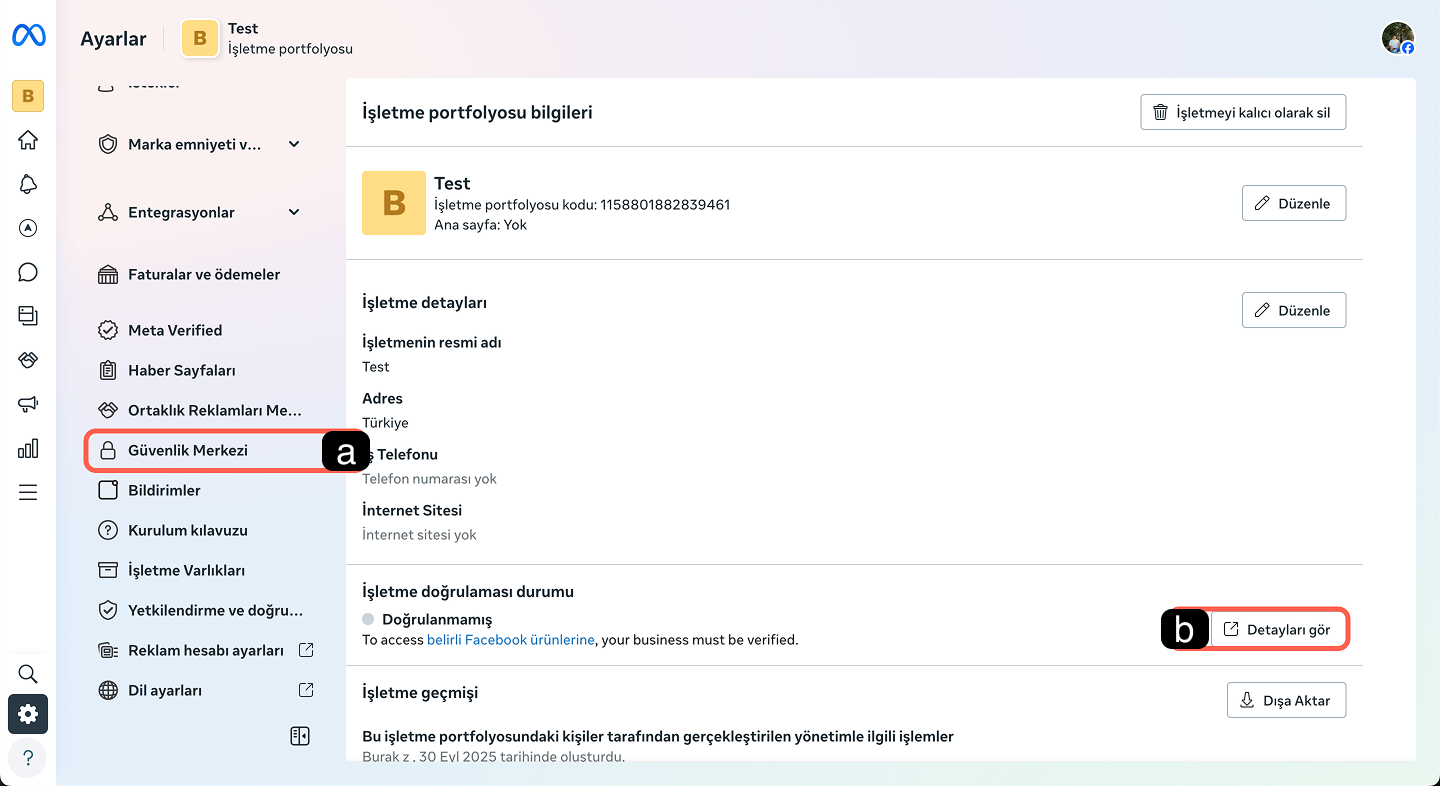Open Faturalar ve ödemeler menu item

click(x=203, y=274)
